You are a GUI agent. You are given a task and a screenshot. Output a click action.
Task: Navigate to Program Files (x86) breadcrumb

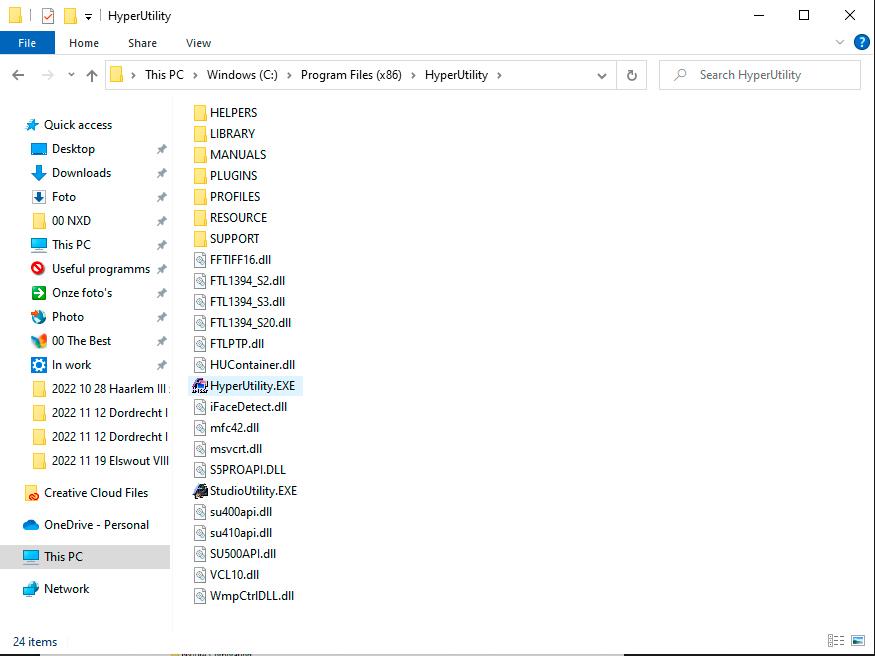tap(351, 75)
